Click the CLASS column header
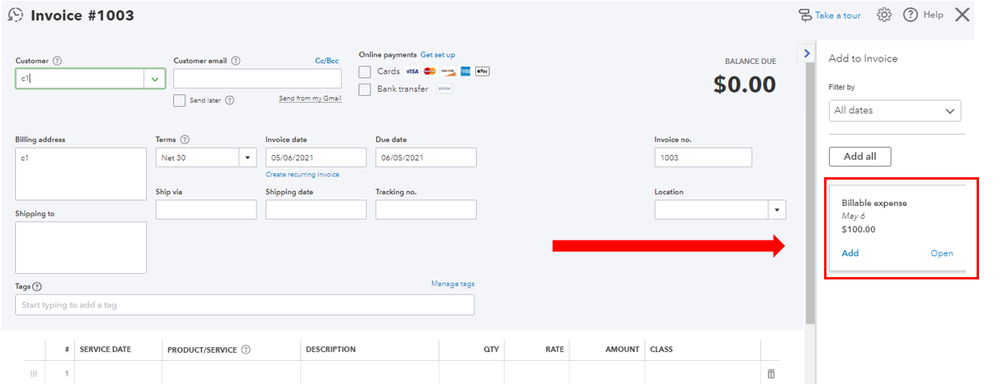Viewport: 999px width, 384px height. click(x=661, y=350)
